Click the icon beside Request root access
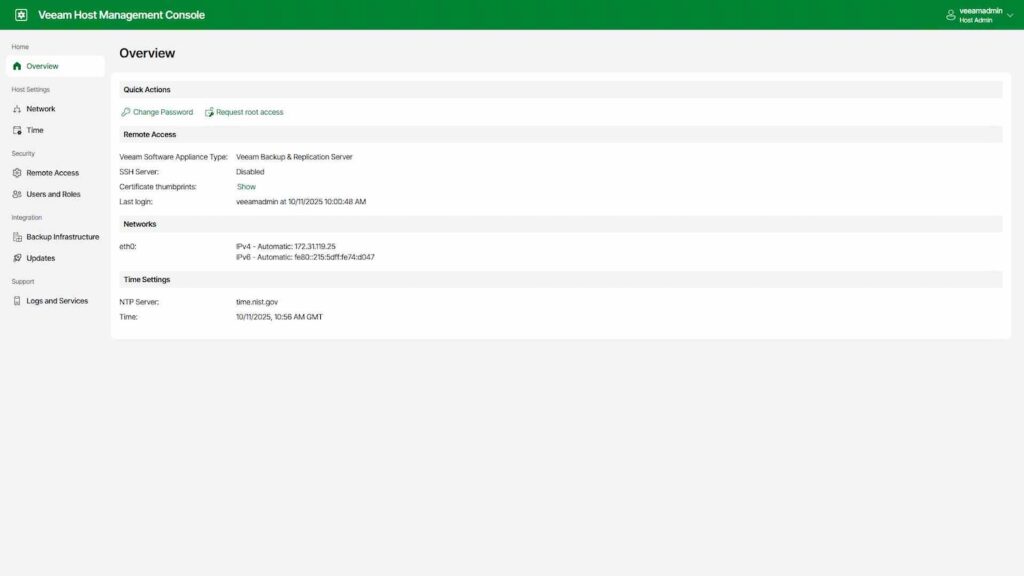 click(209, 112)
